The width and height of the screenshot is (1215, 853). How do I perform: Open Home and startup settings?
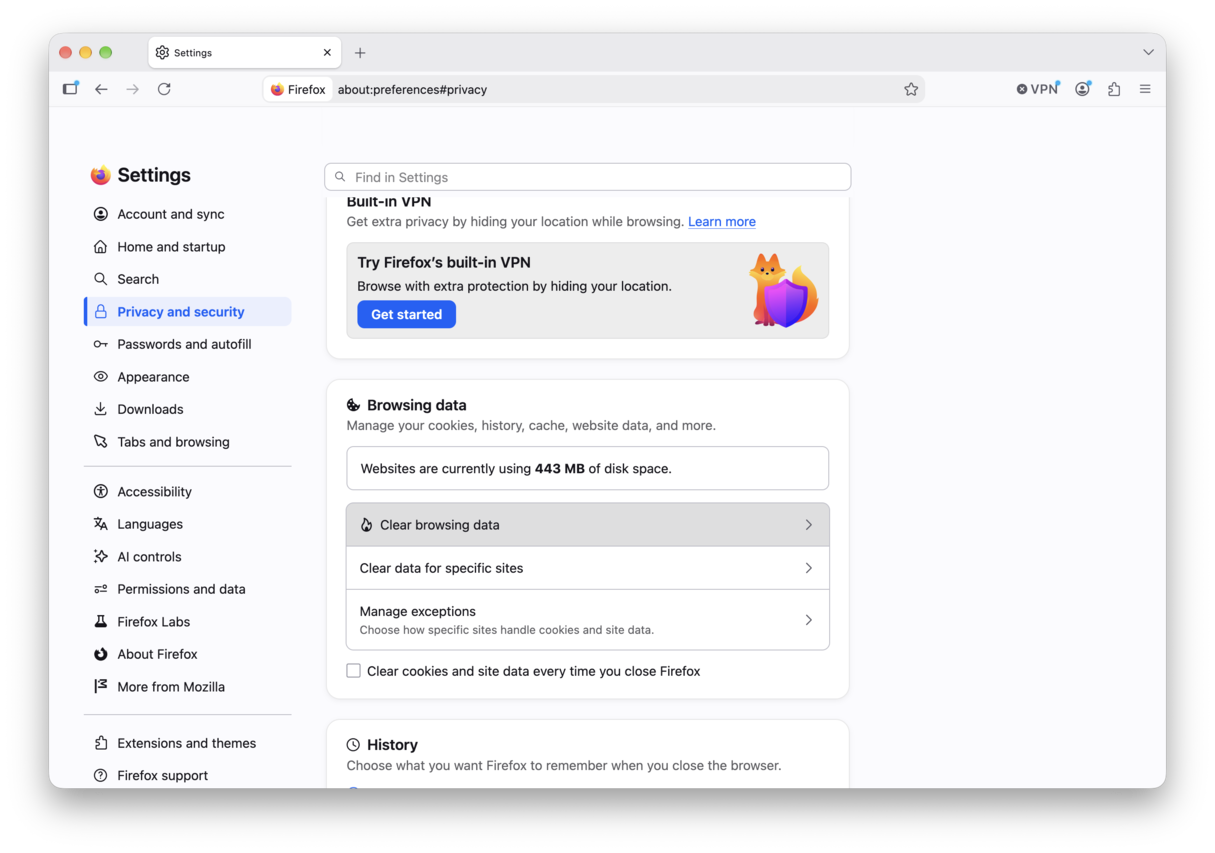(188, 247)
